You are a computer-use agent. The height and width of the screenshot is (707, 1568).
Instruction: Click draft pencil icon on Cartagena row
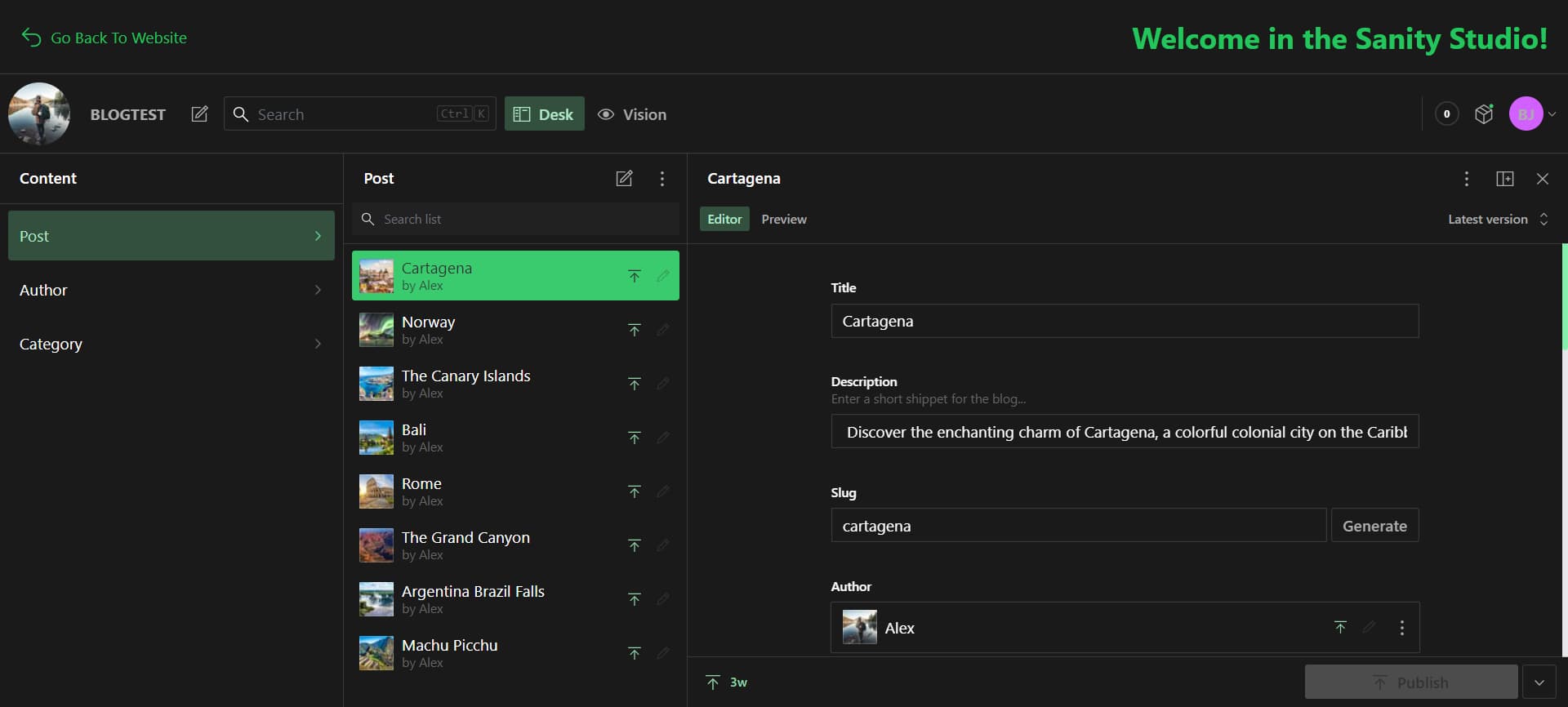663,276
